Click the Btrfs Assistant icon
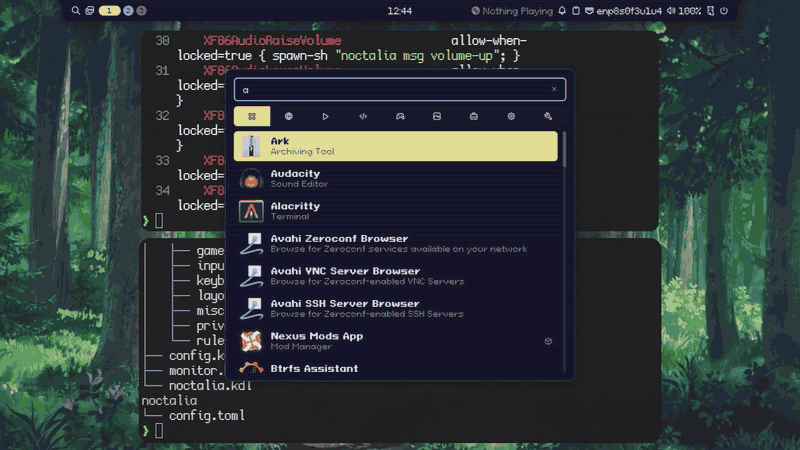 (x=251, y=368)
